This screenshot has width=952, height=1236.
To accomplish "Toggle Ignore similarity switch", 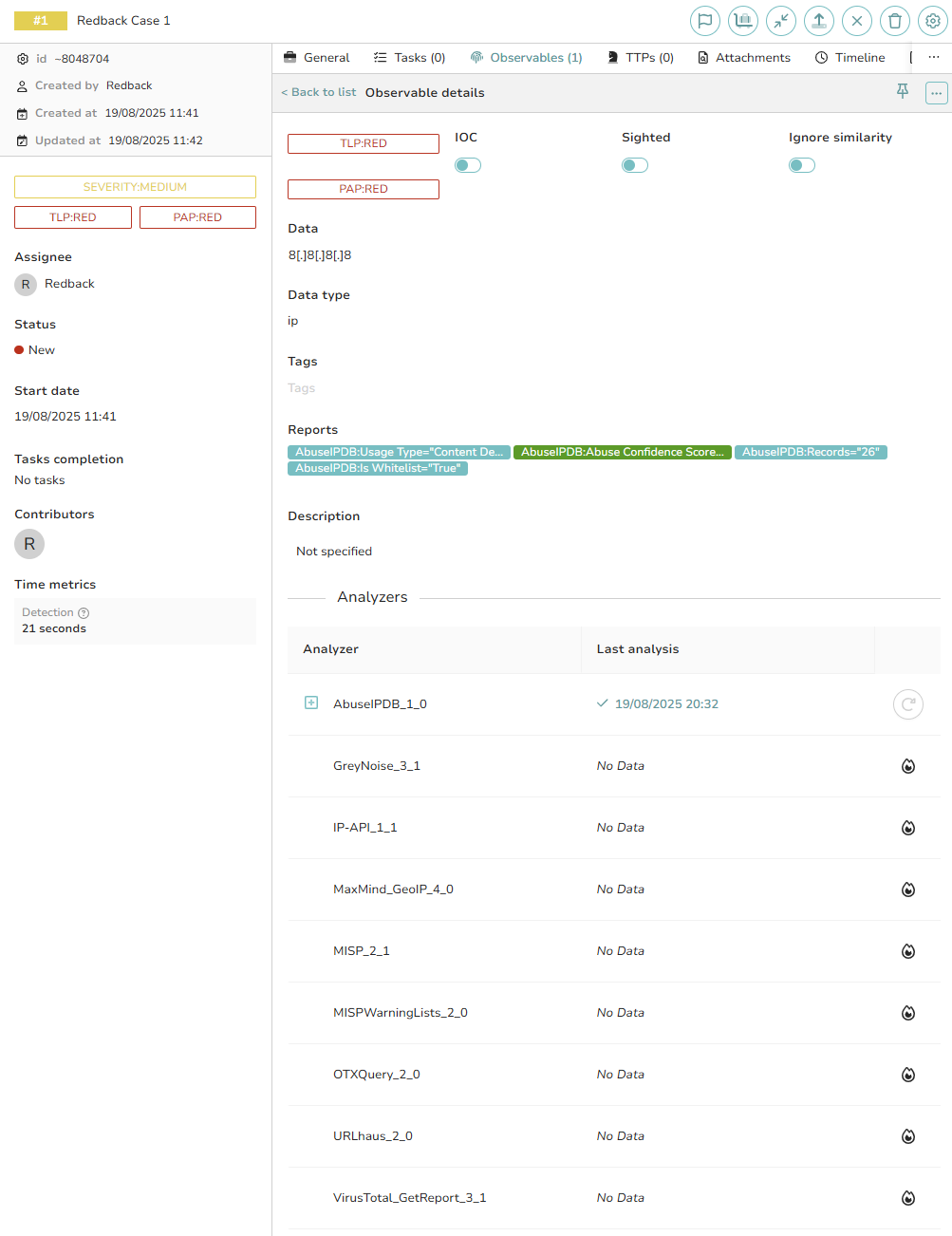I will click(802, 165).
